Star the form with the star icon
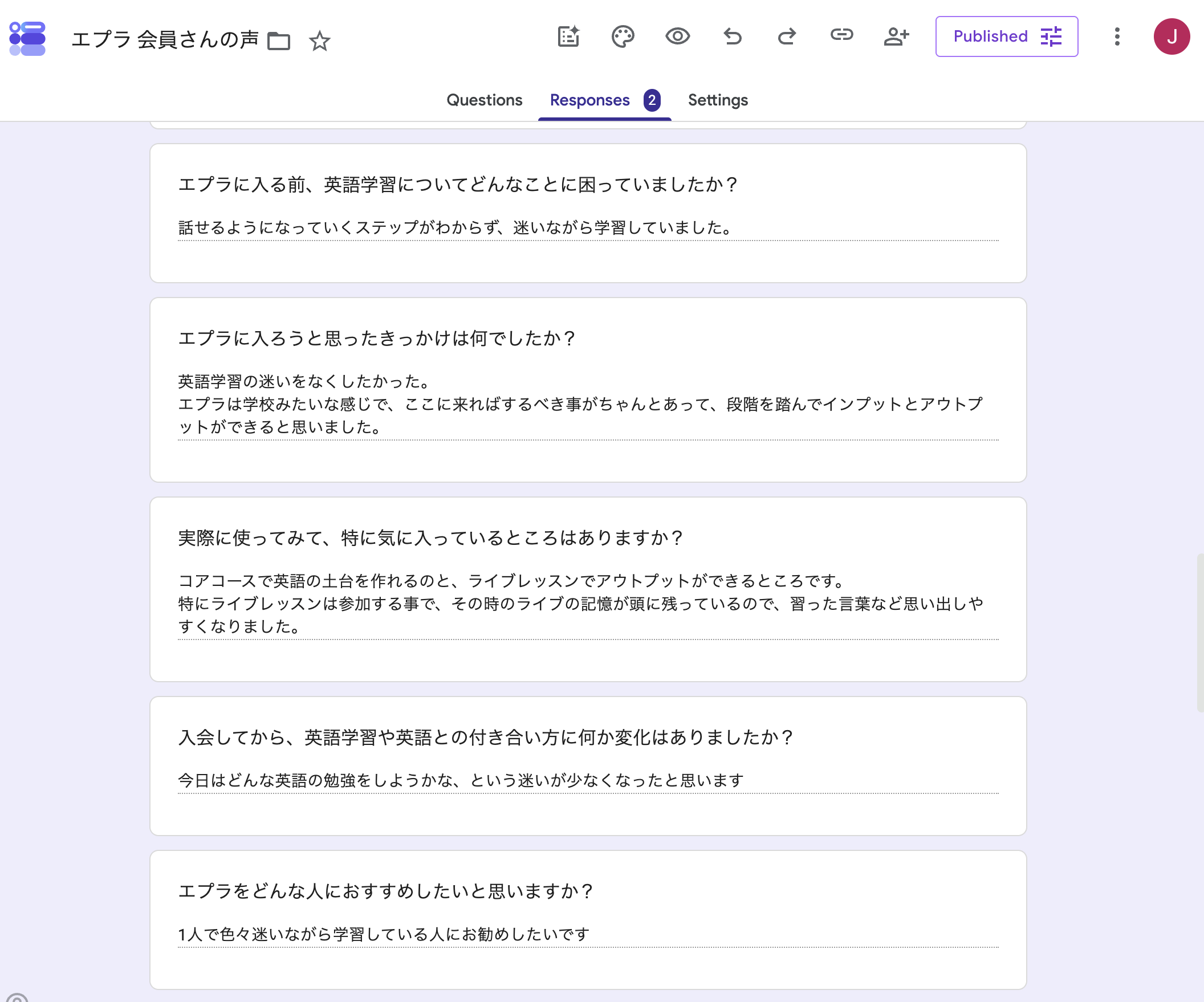1204x1002 pixels. (319, 40)
